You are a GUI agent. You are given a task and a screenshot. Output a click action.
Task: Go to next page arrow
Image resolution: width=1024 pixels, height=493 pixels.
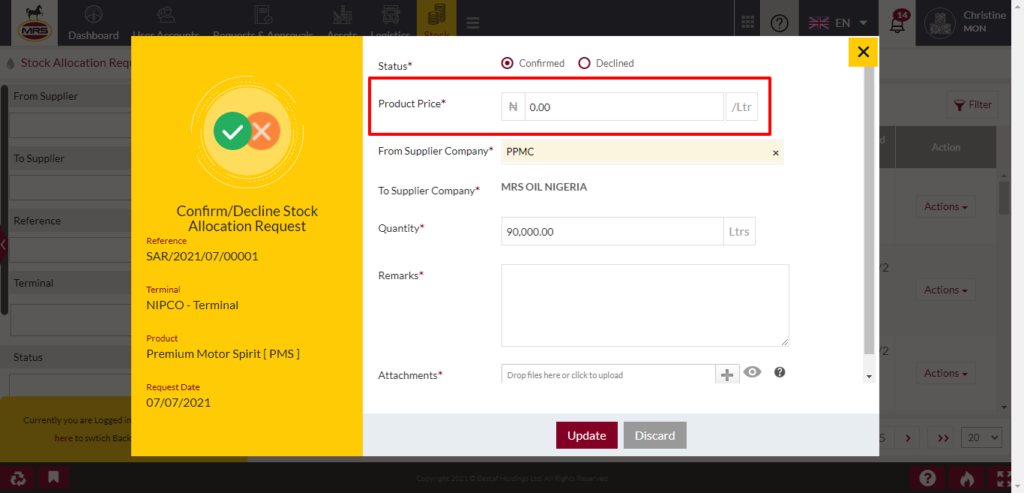908,437
